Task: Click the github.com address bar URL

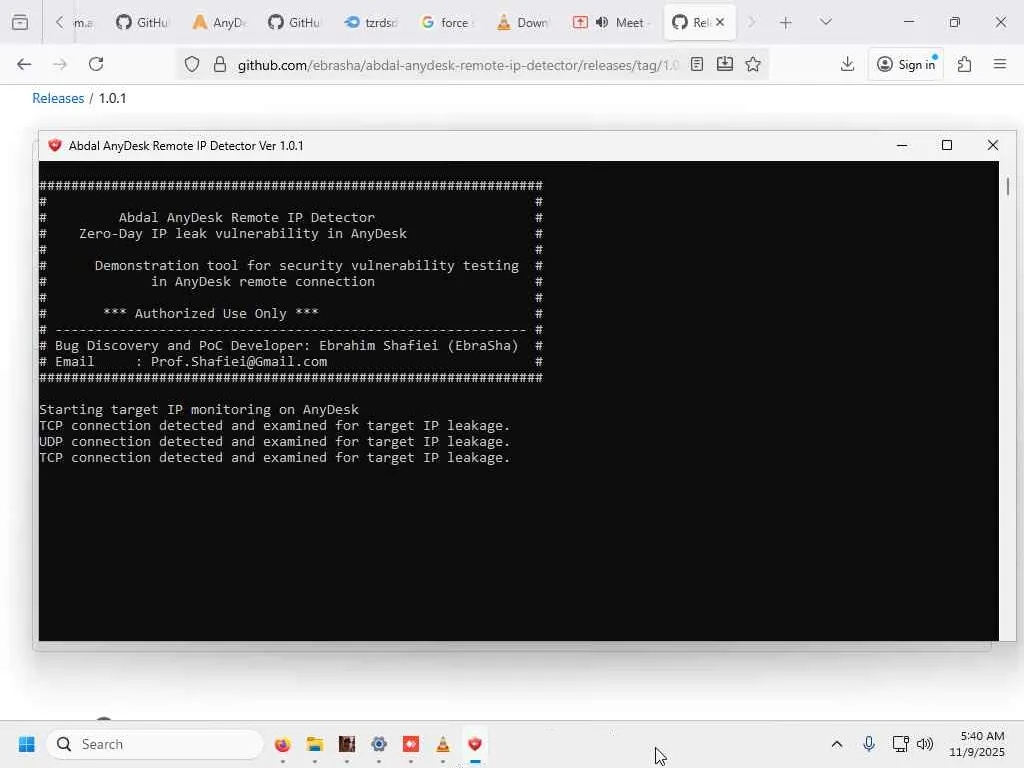Action: point(458,65)
